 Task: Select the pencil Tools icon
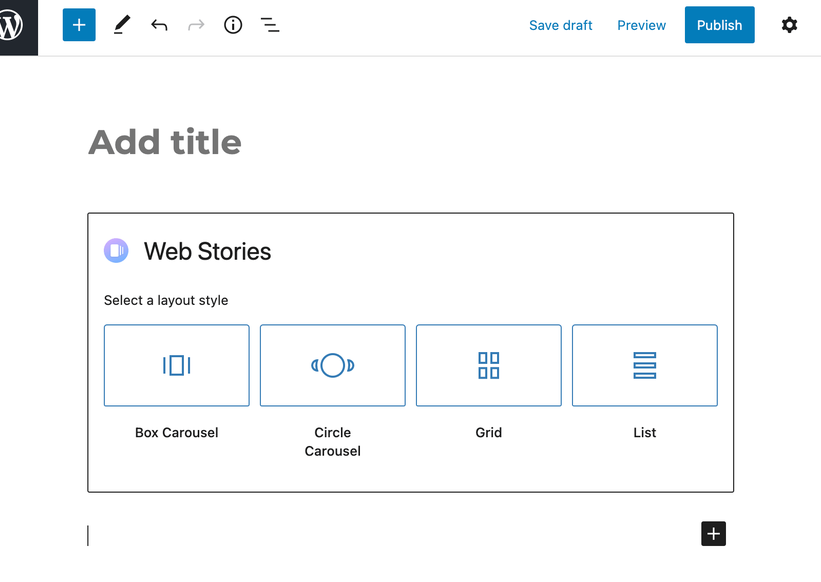click(121, 25)
